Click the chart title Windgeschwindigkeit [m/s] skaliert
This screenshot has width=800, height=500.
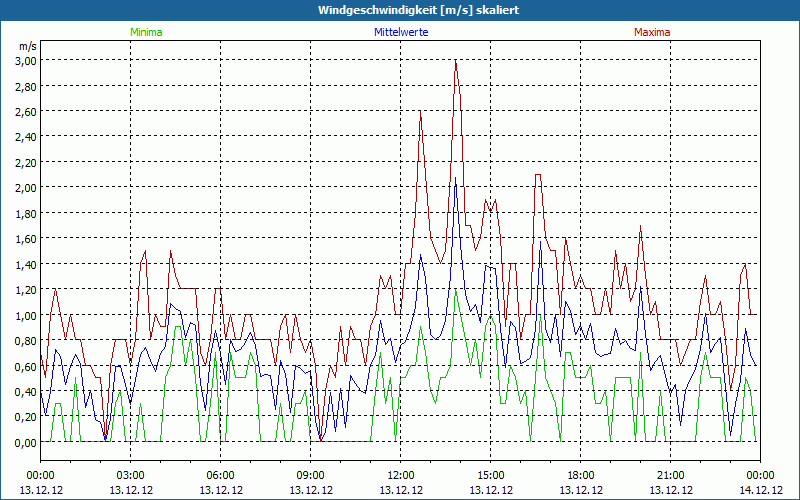coord(418,10)
